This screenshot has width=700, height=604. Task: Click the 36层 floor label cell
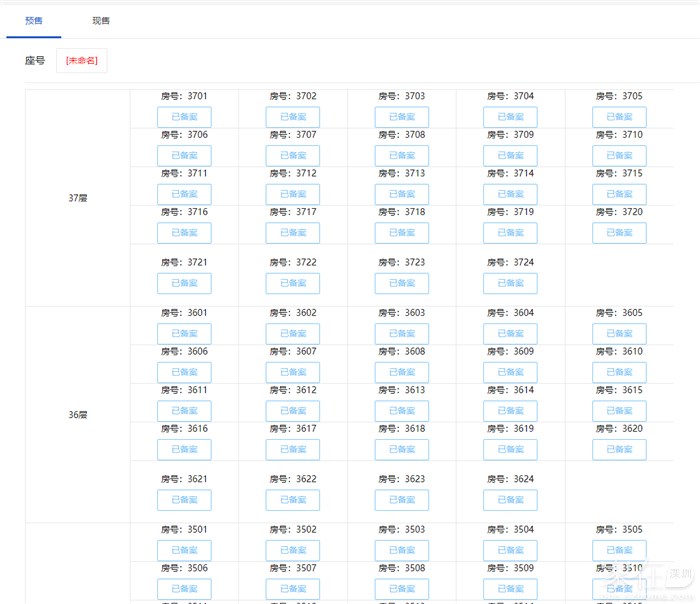click(x=78, y=414)
